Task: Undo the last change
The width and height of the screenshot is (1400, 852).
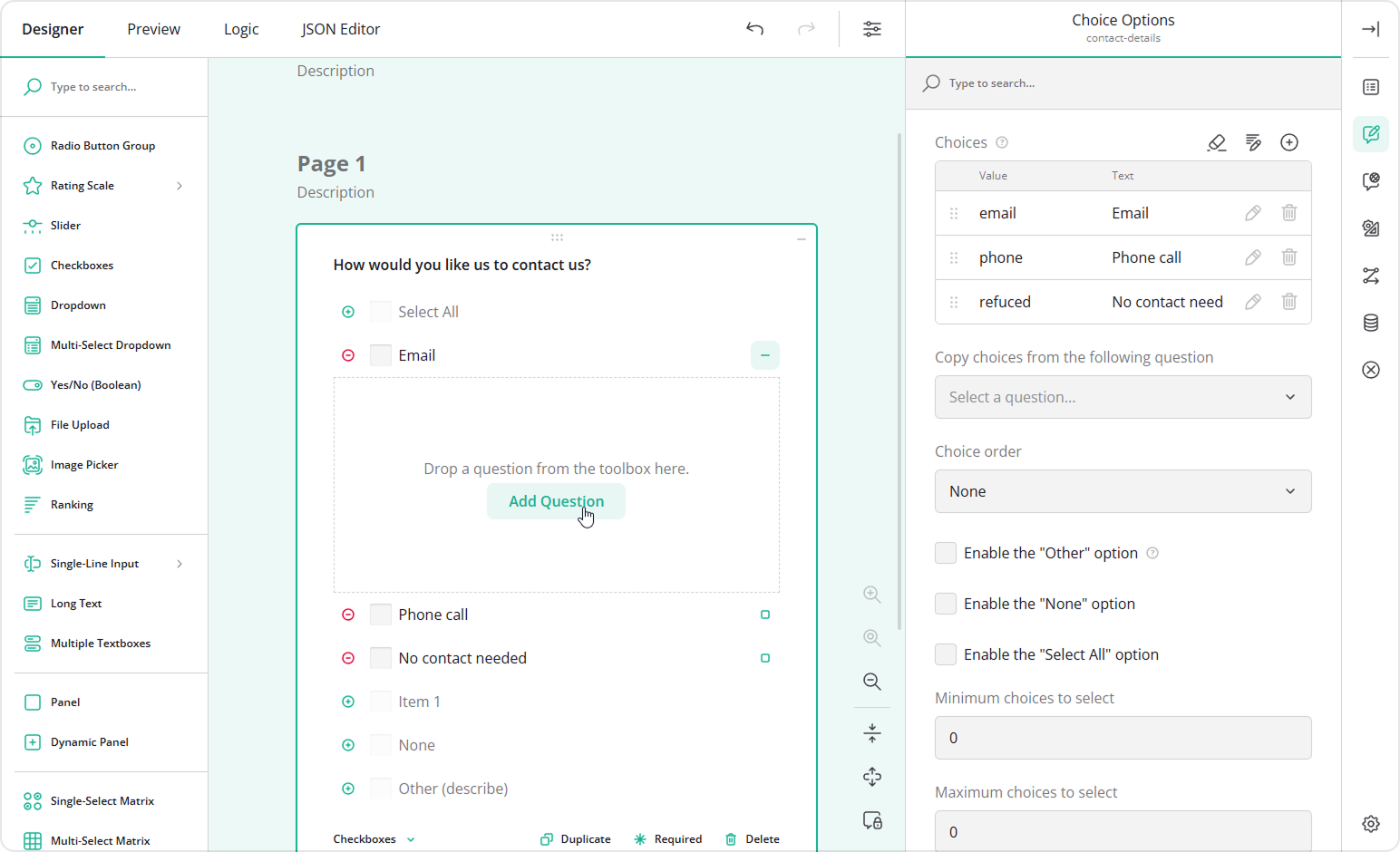Action: click(x=754, y=28)
